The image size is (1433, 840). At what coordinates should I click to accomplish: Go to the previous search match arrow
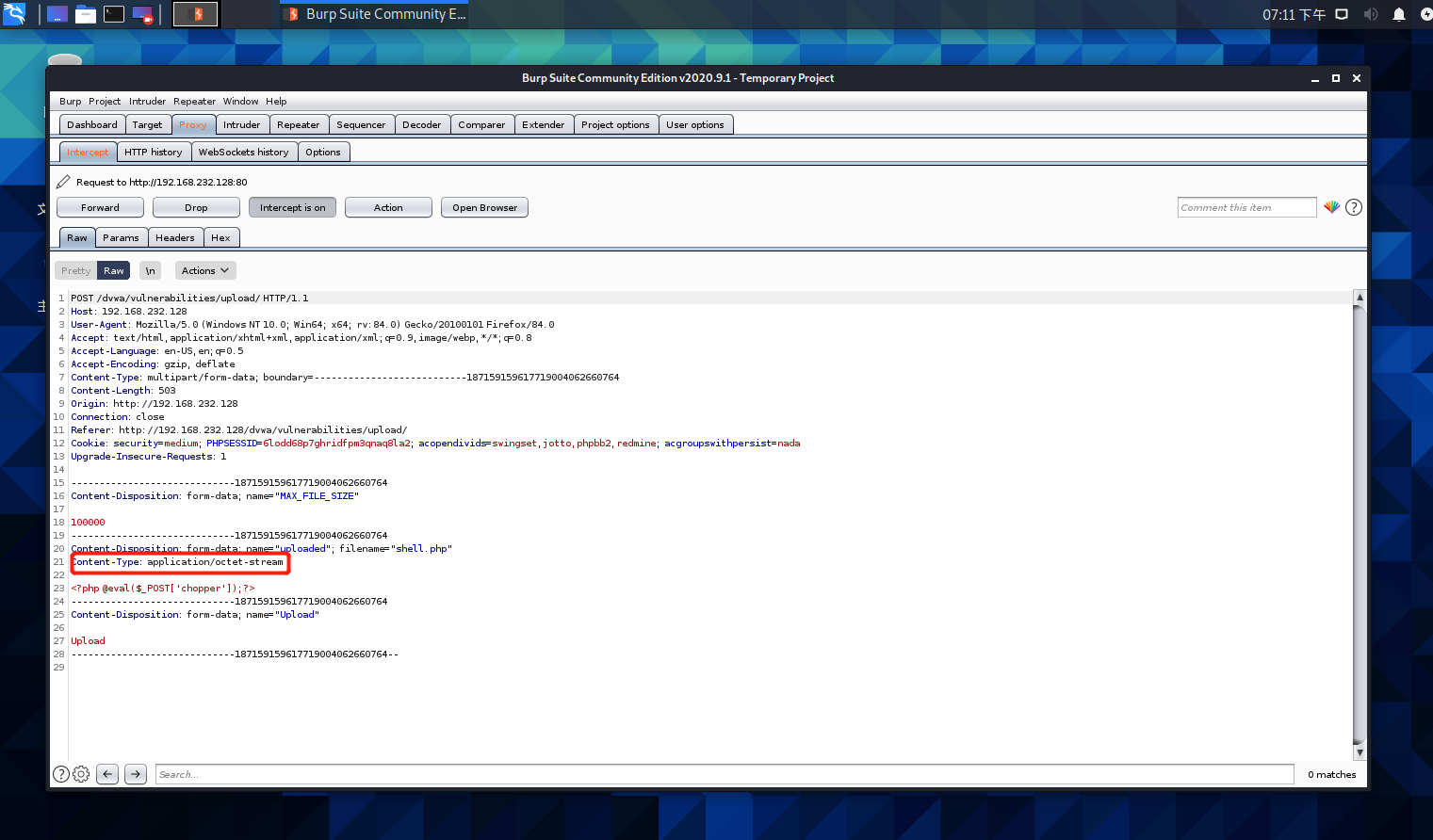click(108, 774)
